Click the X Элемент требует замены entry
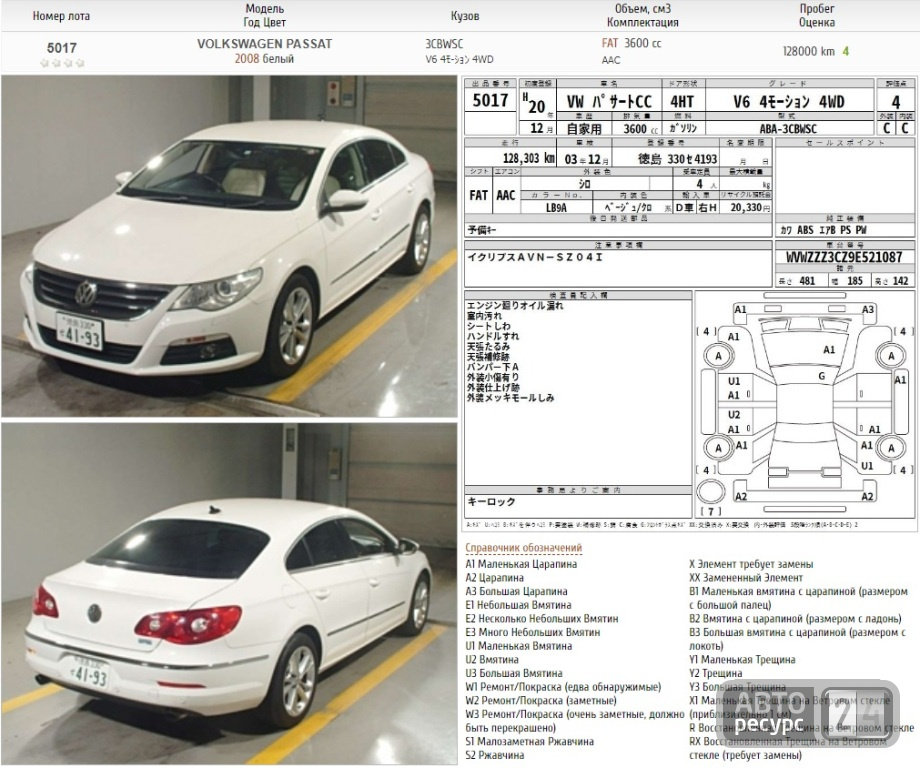Viewport: 920px width, 768px height. pyautogui.click(x=751, y=564)
